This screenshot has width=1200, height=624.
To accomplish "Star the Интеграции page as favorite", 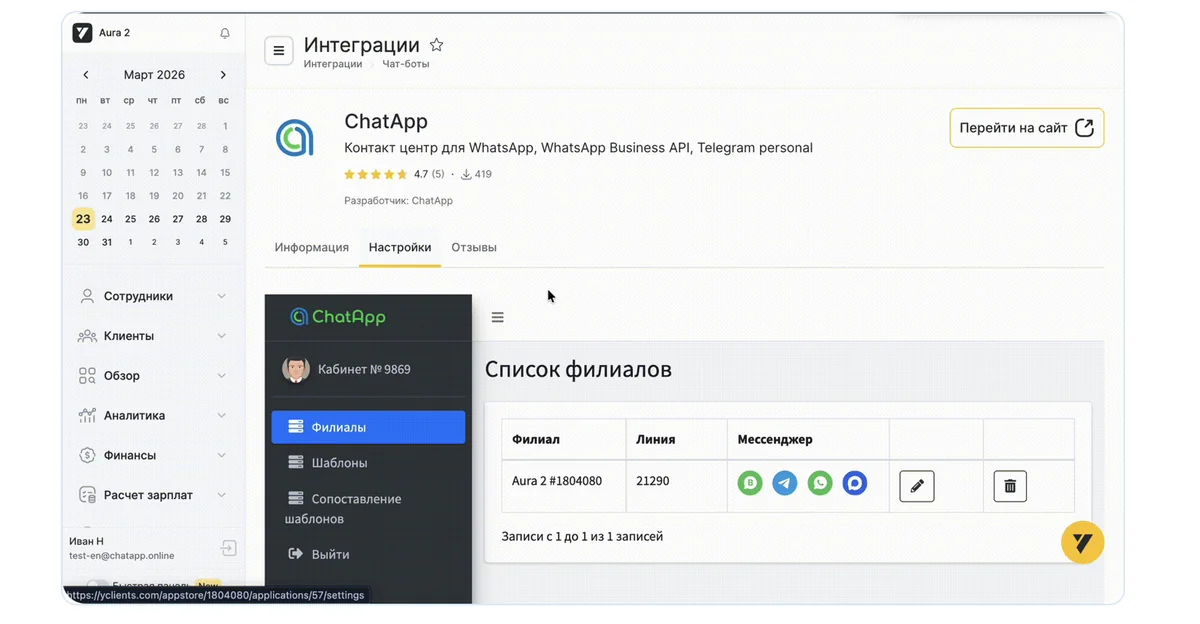I will (436, 45).
